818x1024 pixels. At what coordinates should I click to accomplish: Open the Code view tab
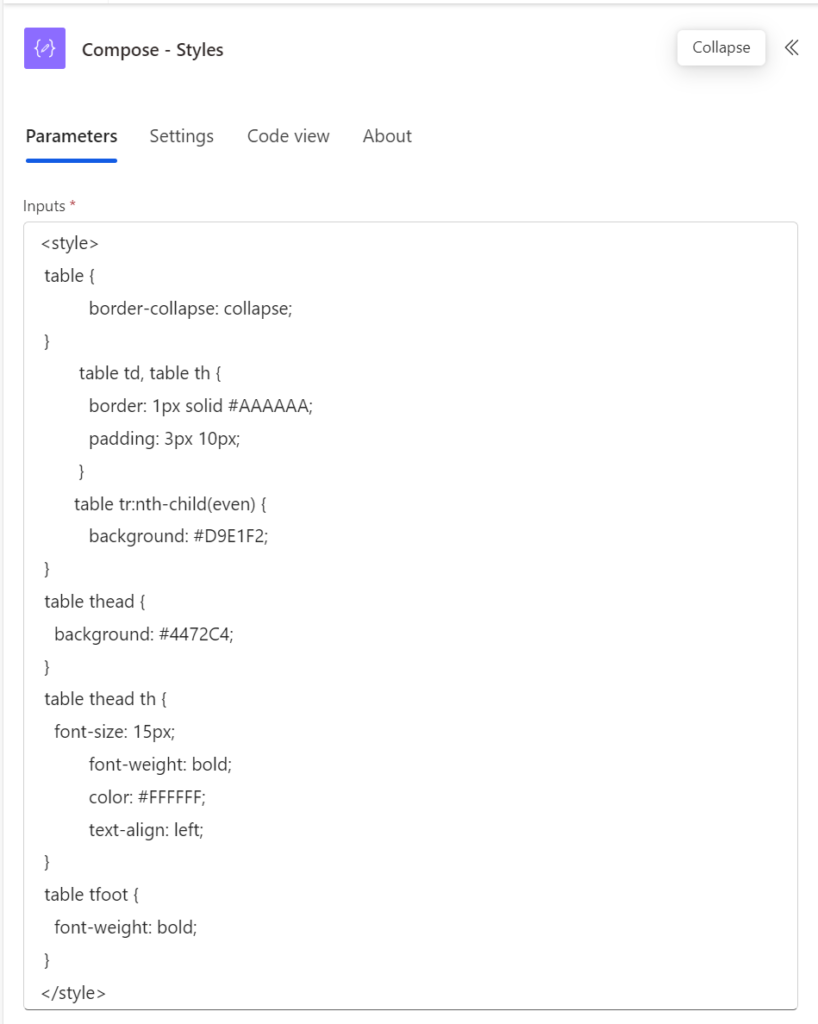(x=288, y=136)
